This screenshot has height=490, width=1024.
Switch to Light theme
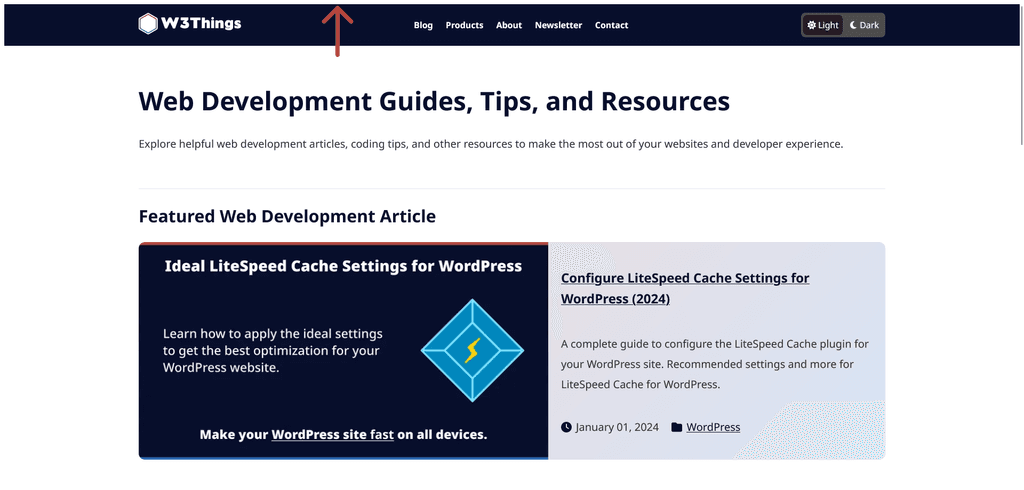click(823, 25)
